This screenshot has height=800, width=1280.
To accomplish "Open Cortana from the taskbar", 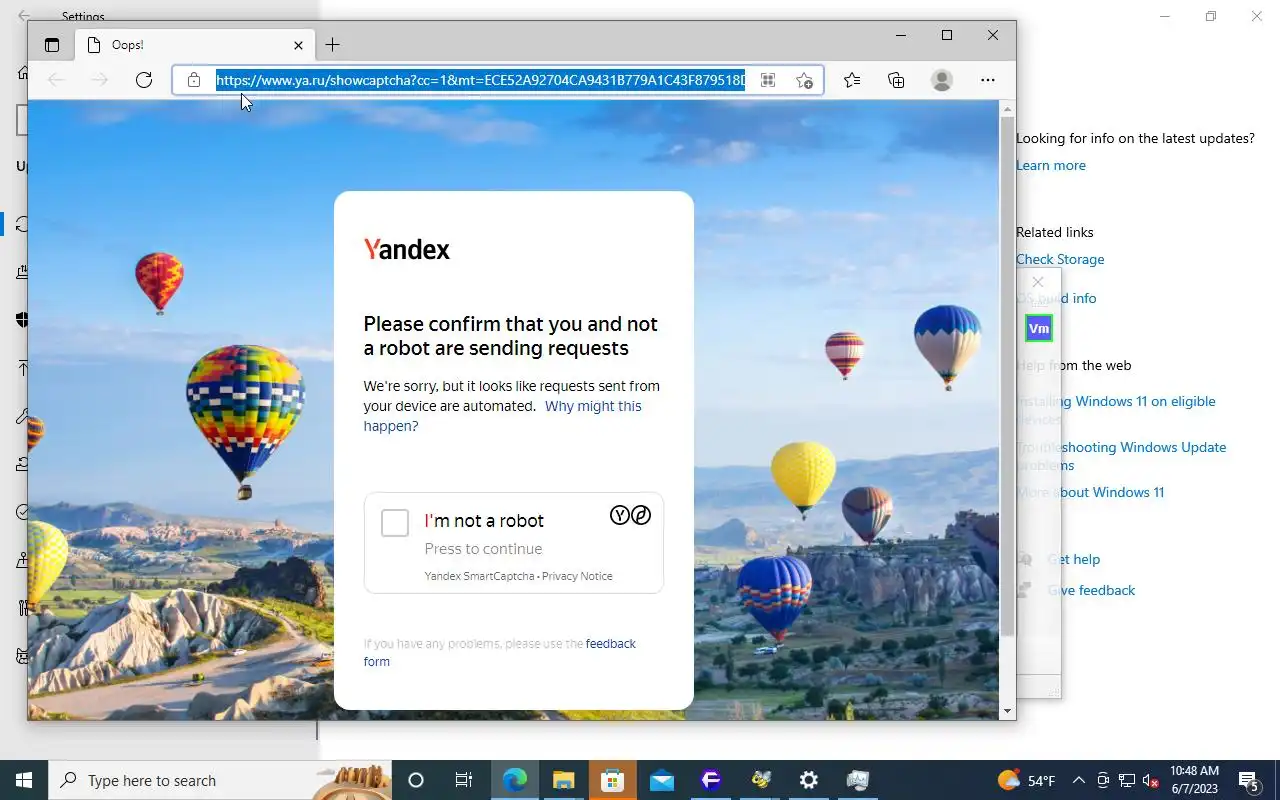I will click(416, 780).
